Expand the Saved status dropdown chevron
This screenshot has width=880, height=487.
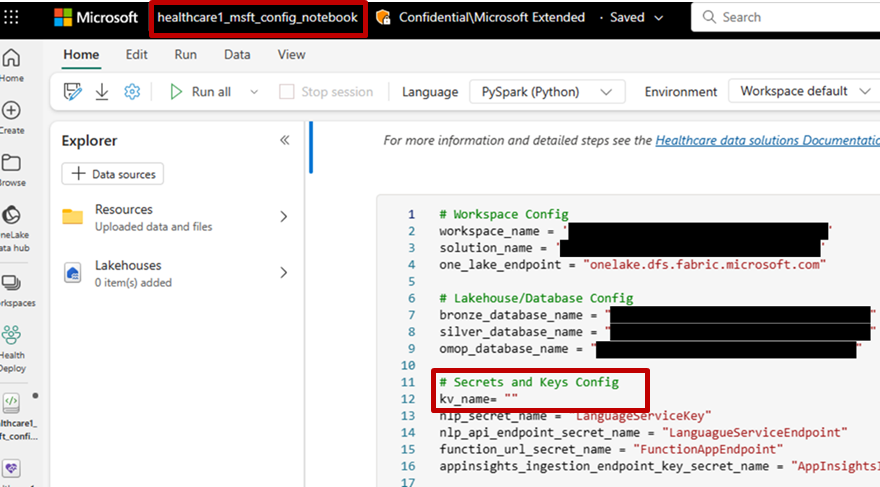(659, 18)
